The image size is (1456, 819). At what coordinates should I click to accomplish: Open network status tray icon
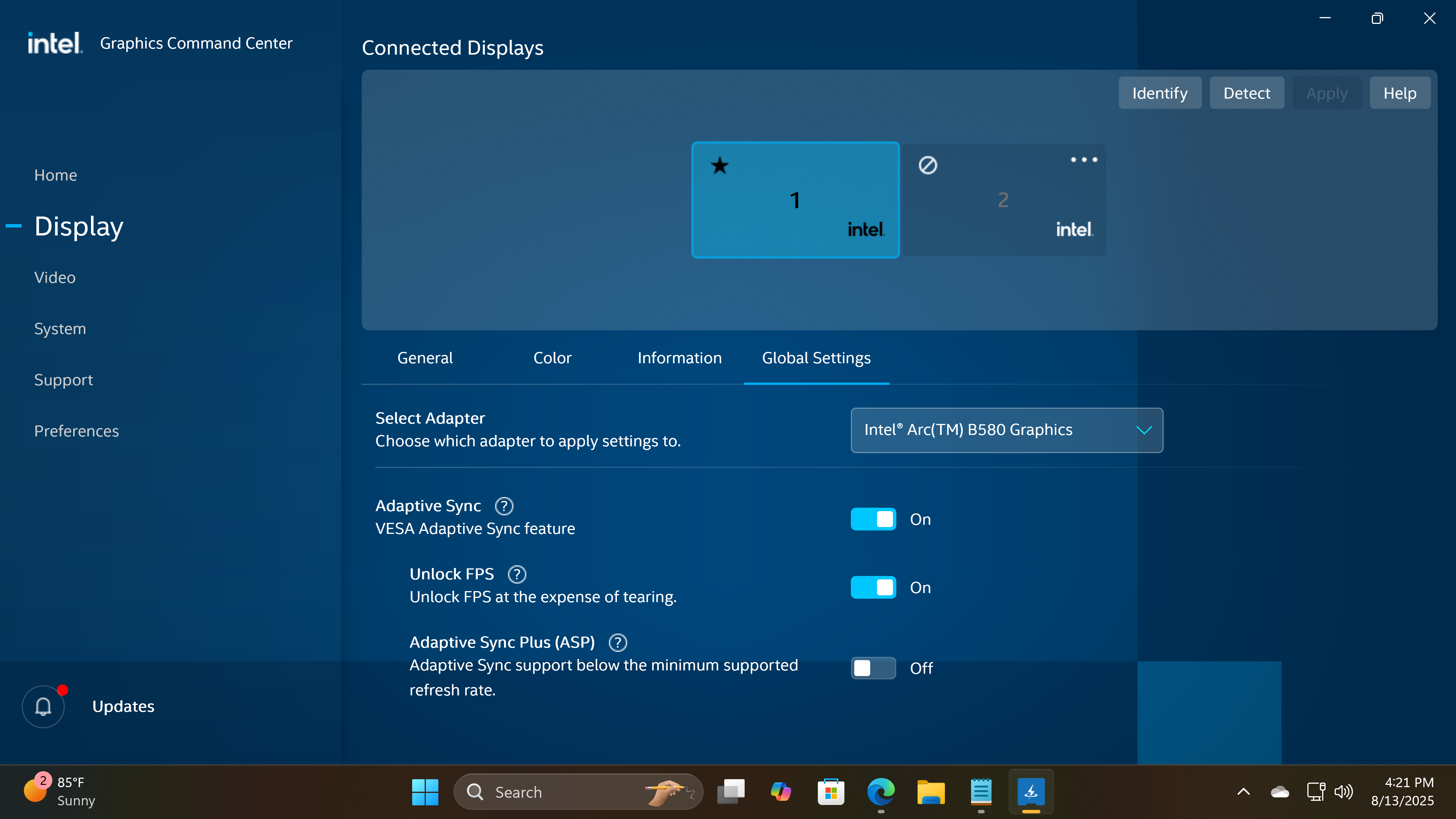click(x=1315, y=792)
